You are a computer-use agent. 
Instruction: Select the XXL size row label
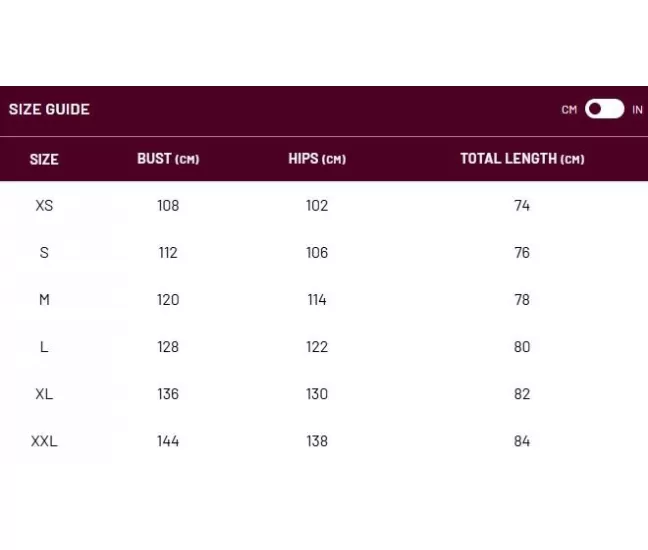click(44, 441)
